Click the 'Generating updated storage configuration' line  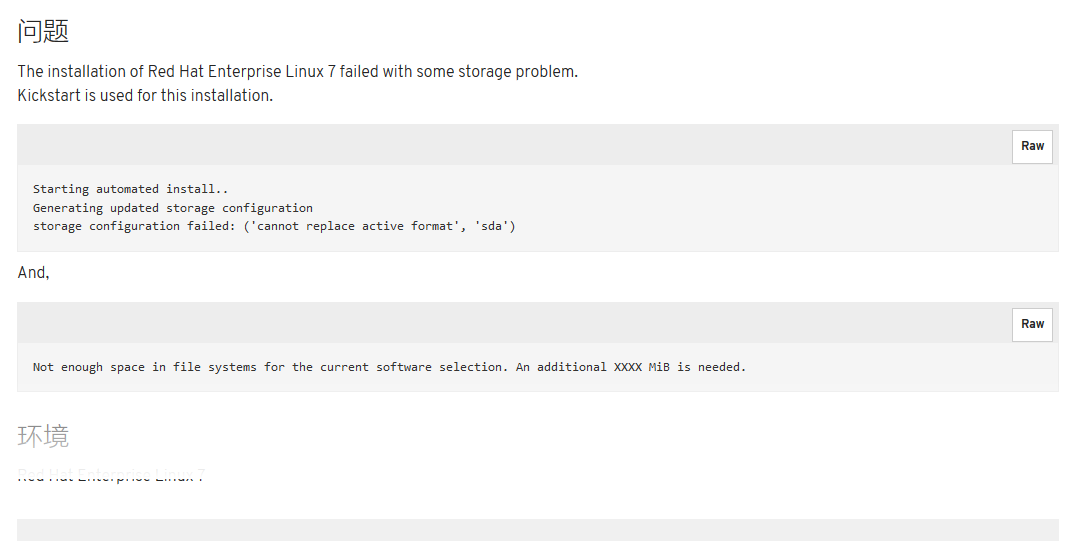coord(172,207)
